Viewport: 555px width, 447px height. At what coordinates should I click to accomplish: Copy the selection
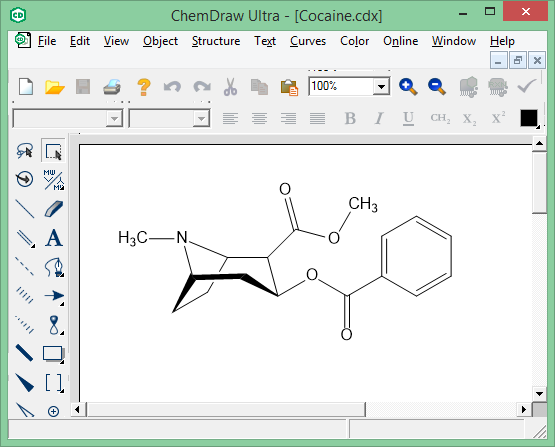pyautogui.click(x=259, y=87)
